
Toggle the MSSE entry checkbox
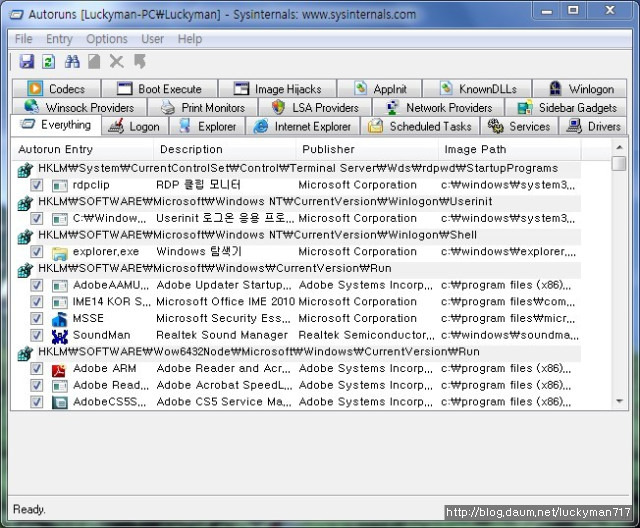pyautogui.click(x=36, y=319)
